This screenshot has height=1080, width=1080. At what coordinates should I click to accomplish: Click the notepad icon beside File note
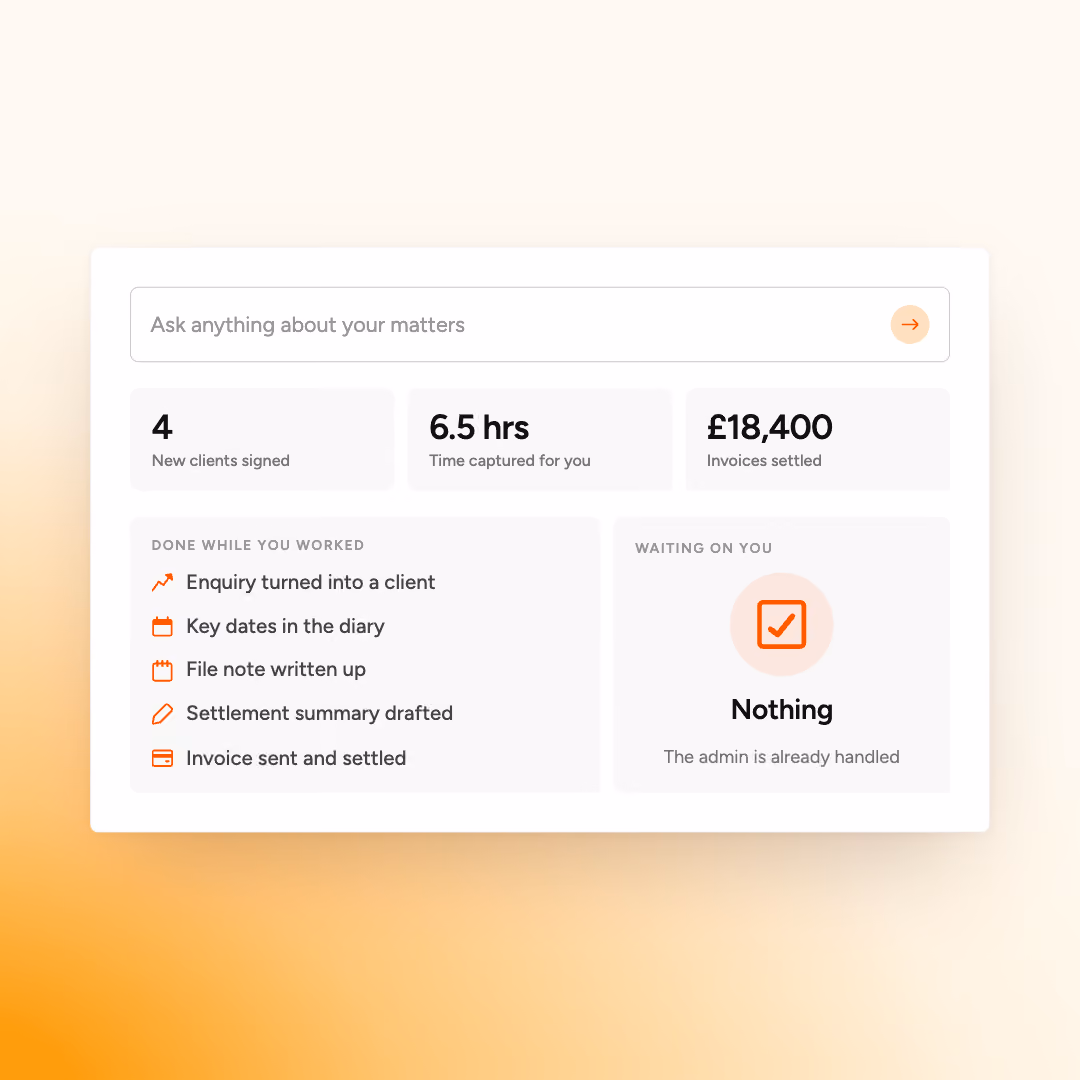163,670
